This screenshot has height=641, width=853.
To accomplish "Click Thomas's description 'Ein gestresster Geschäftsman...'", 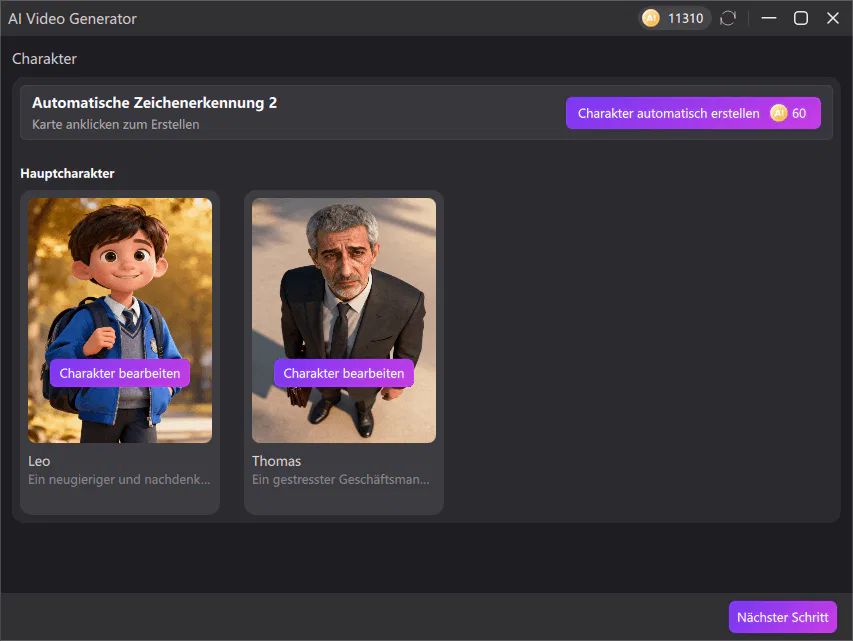I will pos(341,480).
